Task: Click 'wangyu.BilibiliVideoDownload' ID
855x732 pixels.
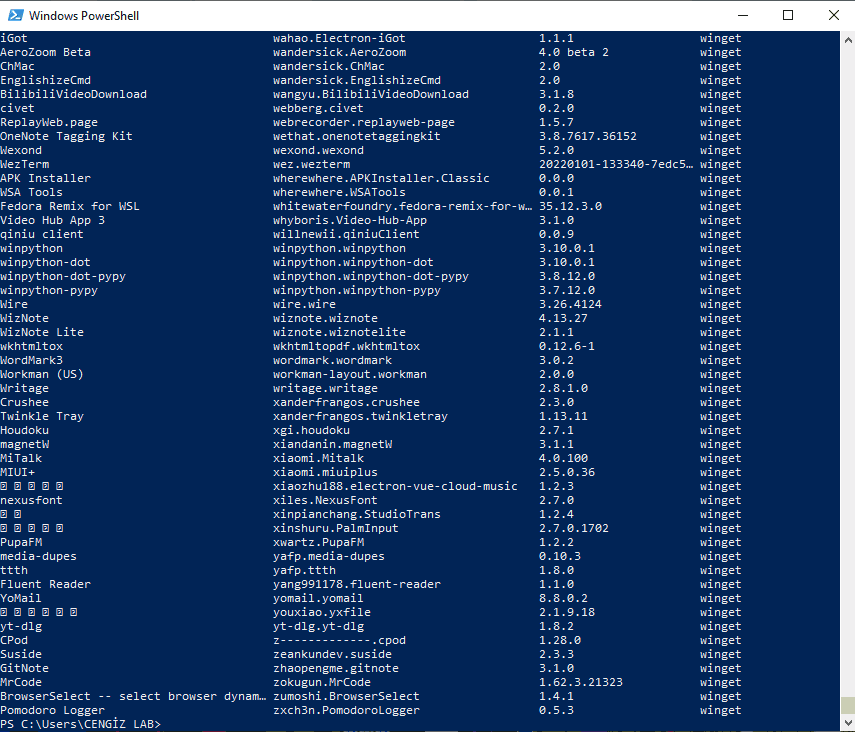Action: [x=371, y=94]
